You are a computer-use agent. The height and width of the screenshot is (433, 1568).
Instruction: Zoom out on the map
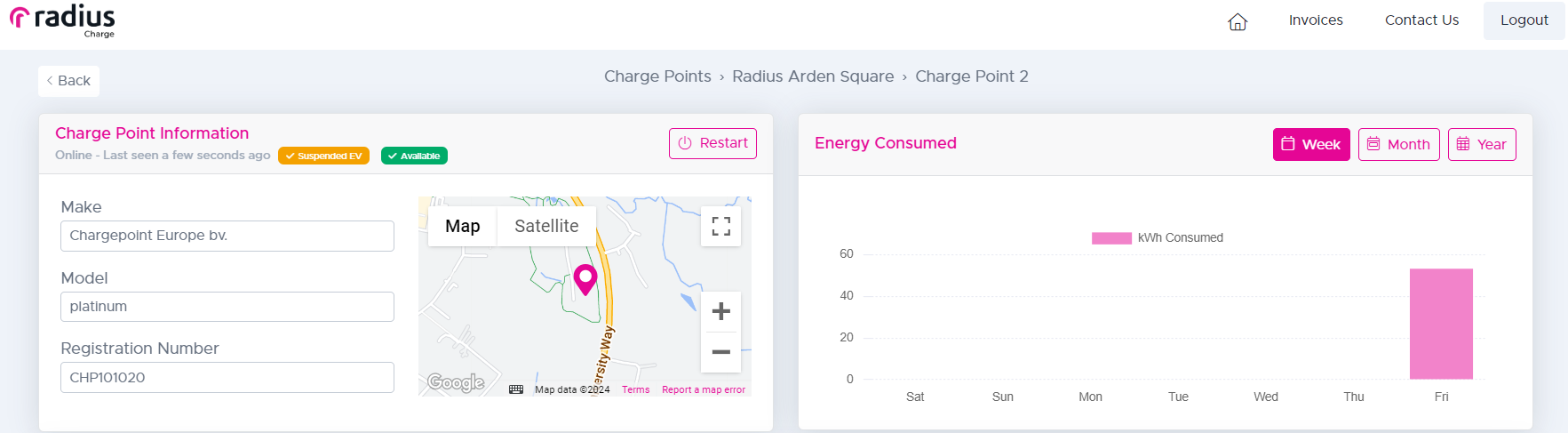tap(721, 352)
